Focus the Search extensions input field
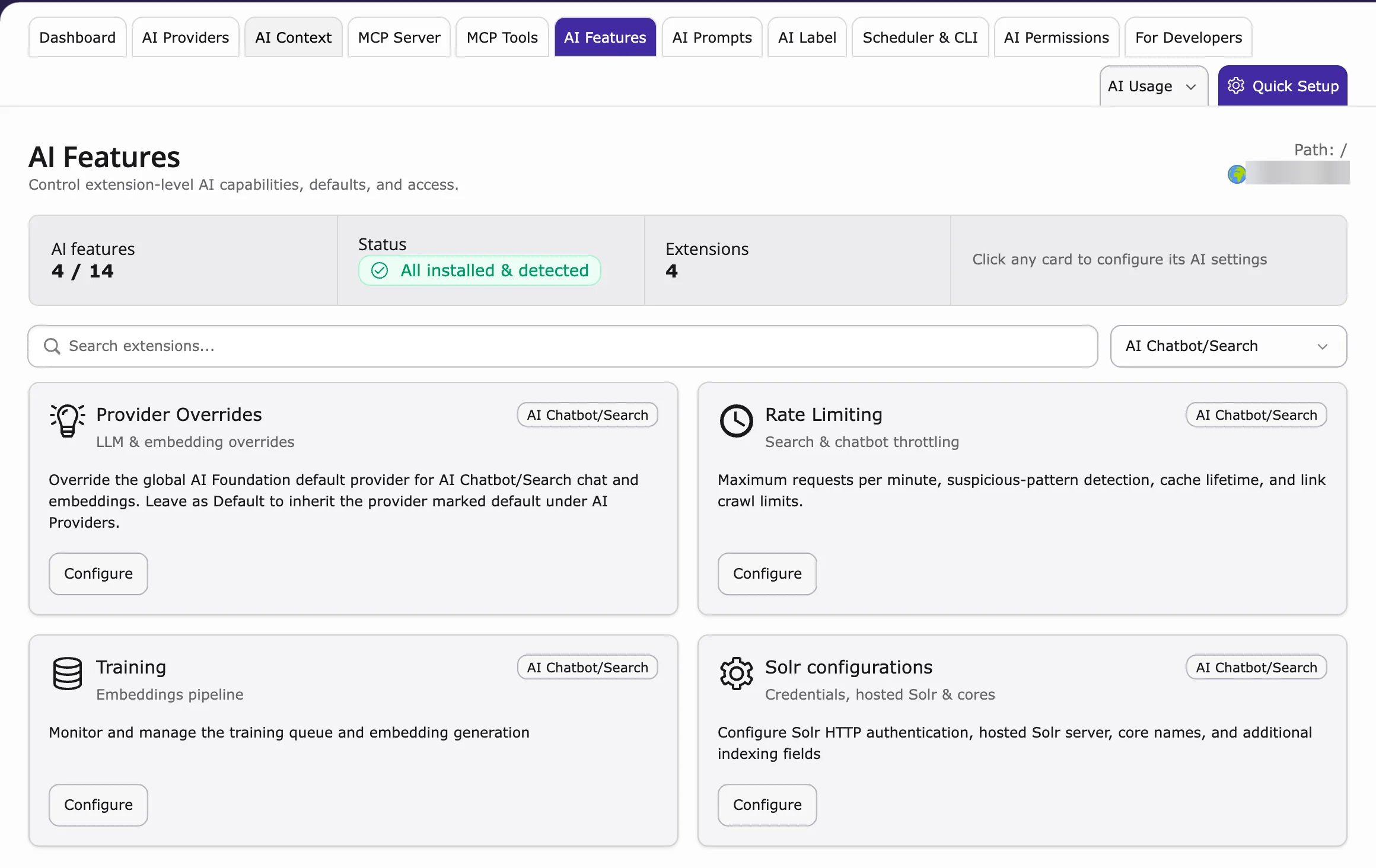Screen dimensions: 1376x868 563,346
